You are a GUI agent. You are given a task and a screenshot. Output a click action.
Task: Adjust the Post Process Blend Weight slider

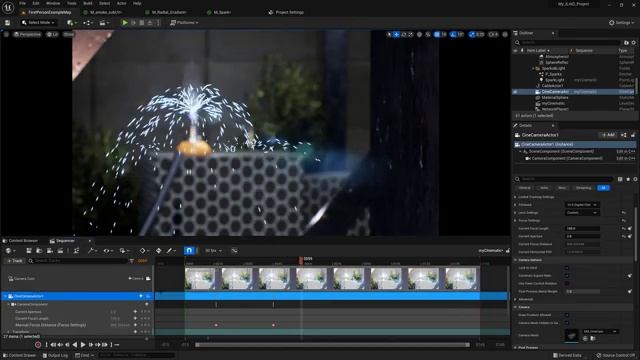click(582, 291)
